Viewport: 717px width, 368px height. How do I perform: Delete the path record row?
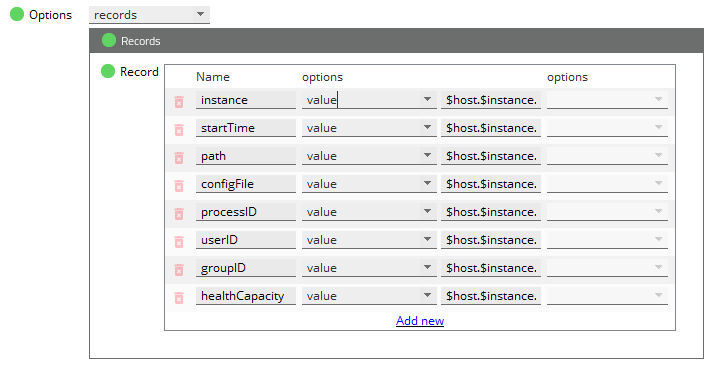point(179,158)
